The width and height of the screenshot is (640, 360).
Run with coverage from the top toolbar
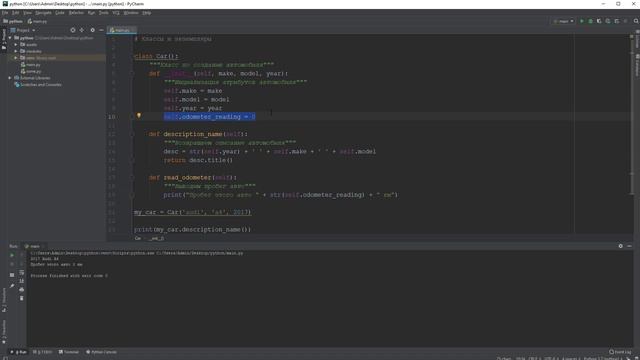599,21
